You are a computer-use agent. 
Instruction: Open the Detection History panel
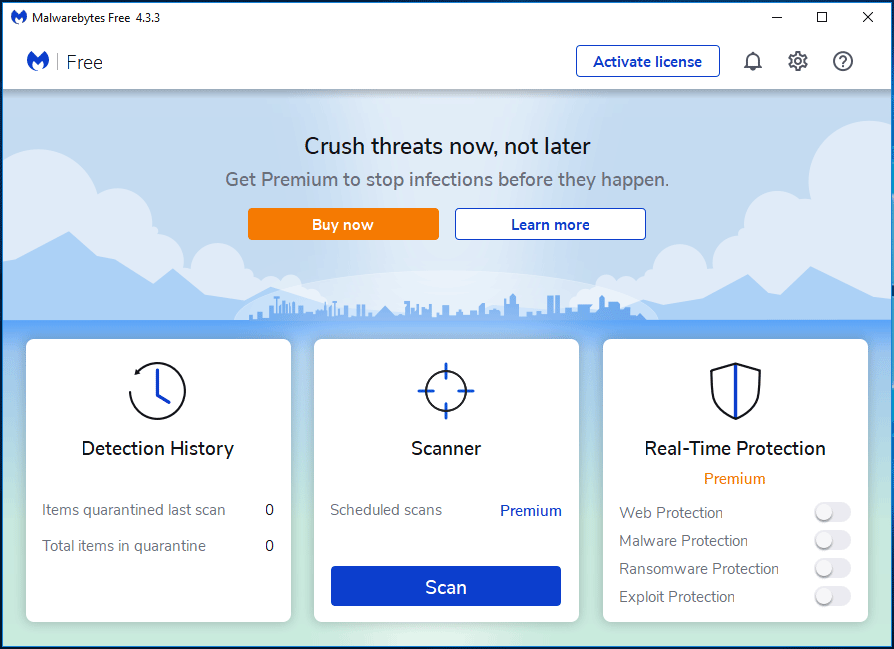pyautogui.click(x=158, y=448)
